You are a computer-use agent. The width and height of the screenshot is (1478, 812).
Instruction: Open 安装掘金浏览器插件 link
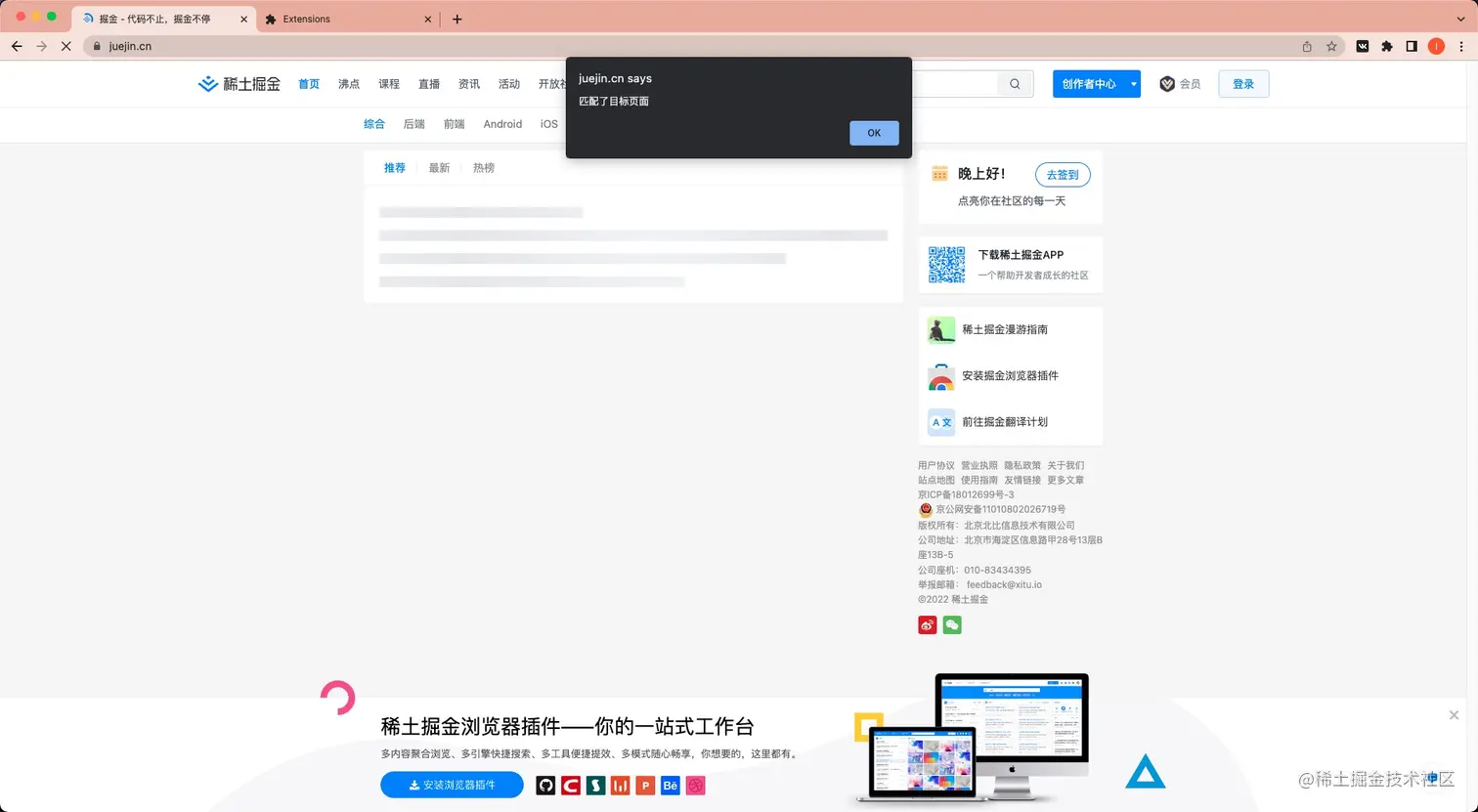pyautogui.click(x=1011, y=376)
